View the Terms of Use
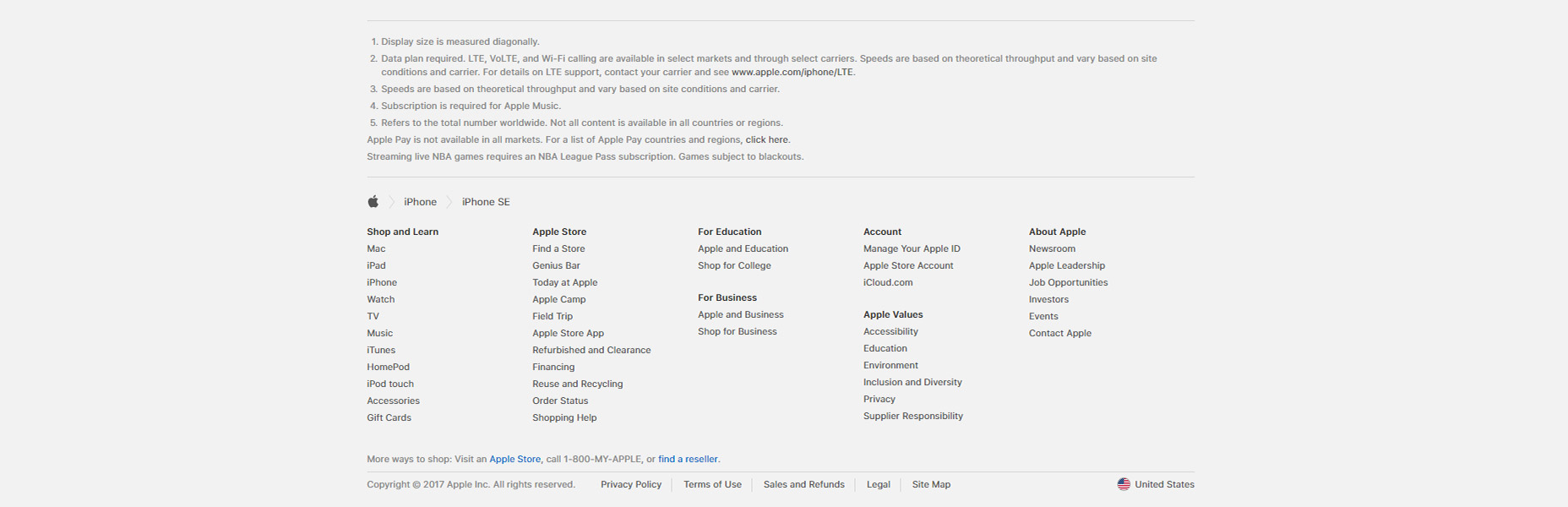Image resolution: width=1568 pixels, height=507 pixels. click(712, 484)
